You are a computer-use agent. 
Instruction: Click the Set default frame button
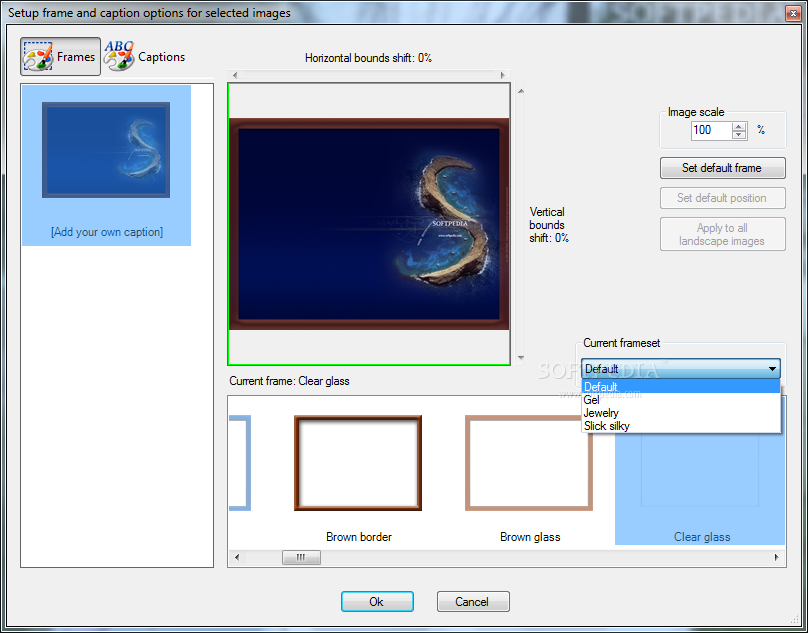(722, 168)
